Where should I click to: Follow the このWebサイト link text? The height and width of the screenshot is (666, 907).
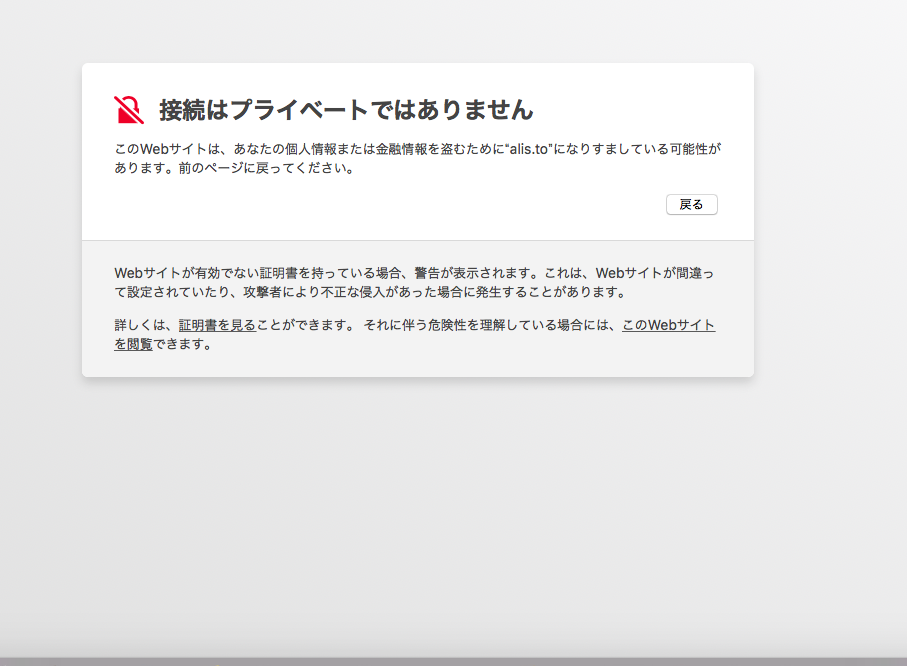[x=668, y=326]
